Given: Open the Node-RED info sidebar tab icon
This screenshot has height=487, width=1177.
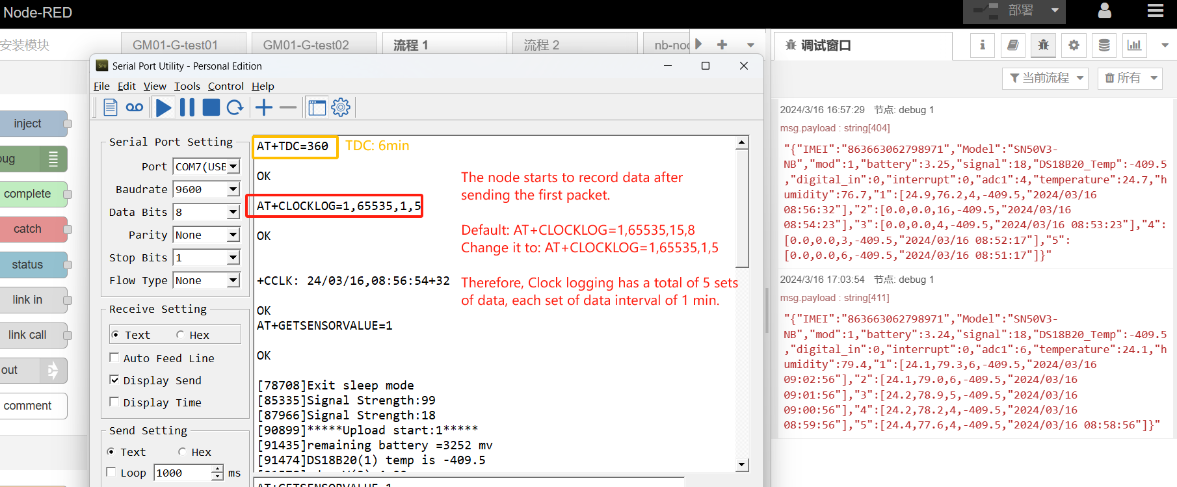Looking at the screenshot, I should click(x=983, y=46).
